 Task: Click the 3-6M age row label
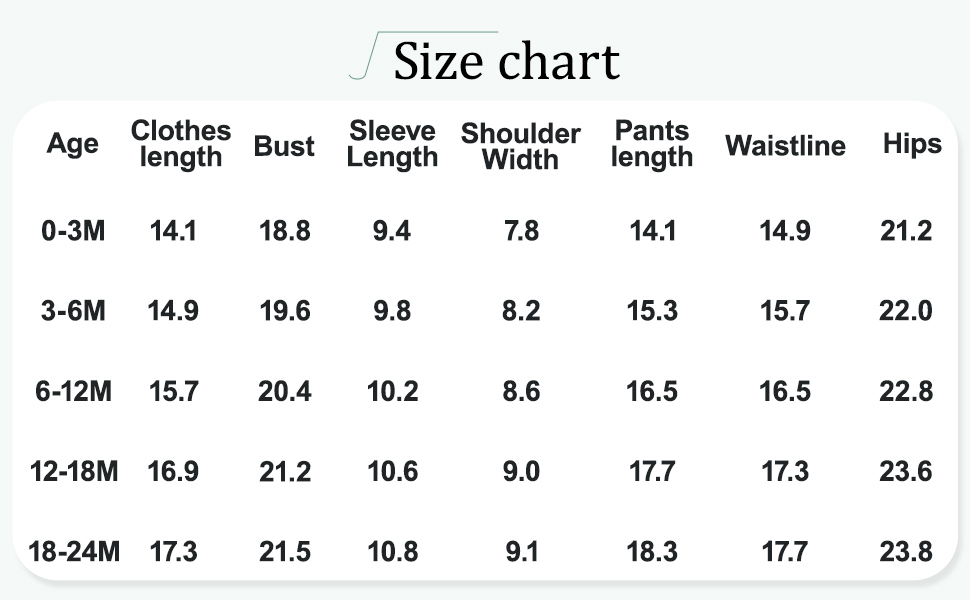73,311
